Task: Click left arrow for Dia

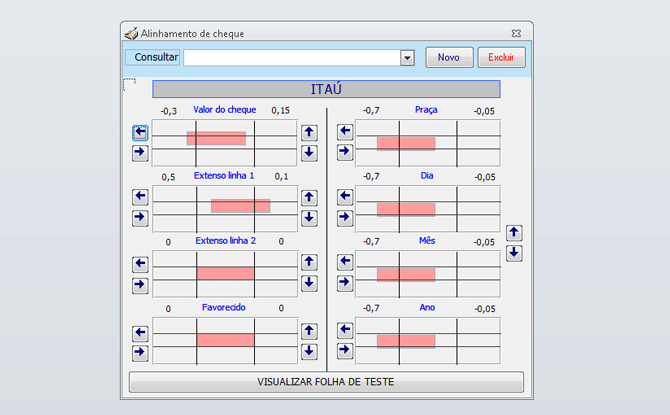Action: point(345,197)
